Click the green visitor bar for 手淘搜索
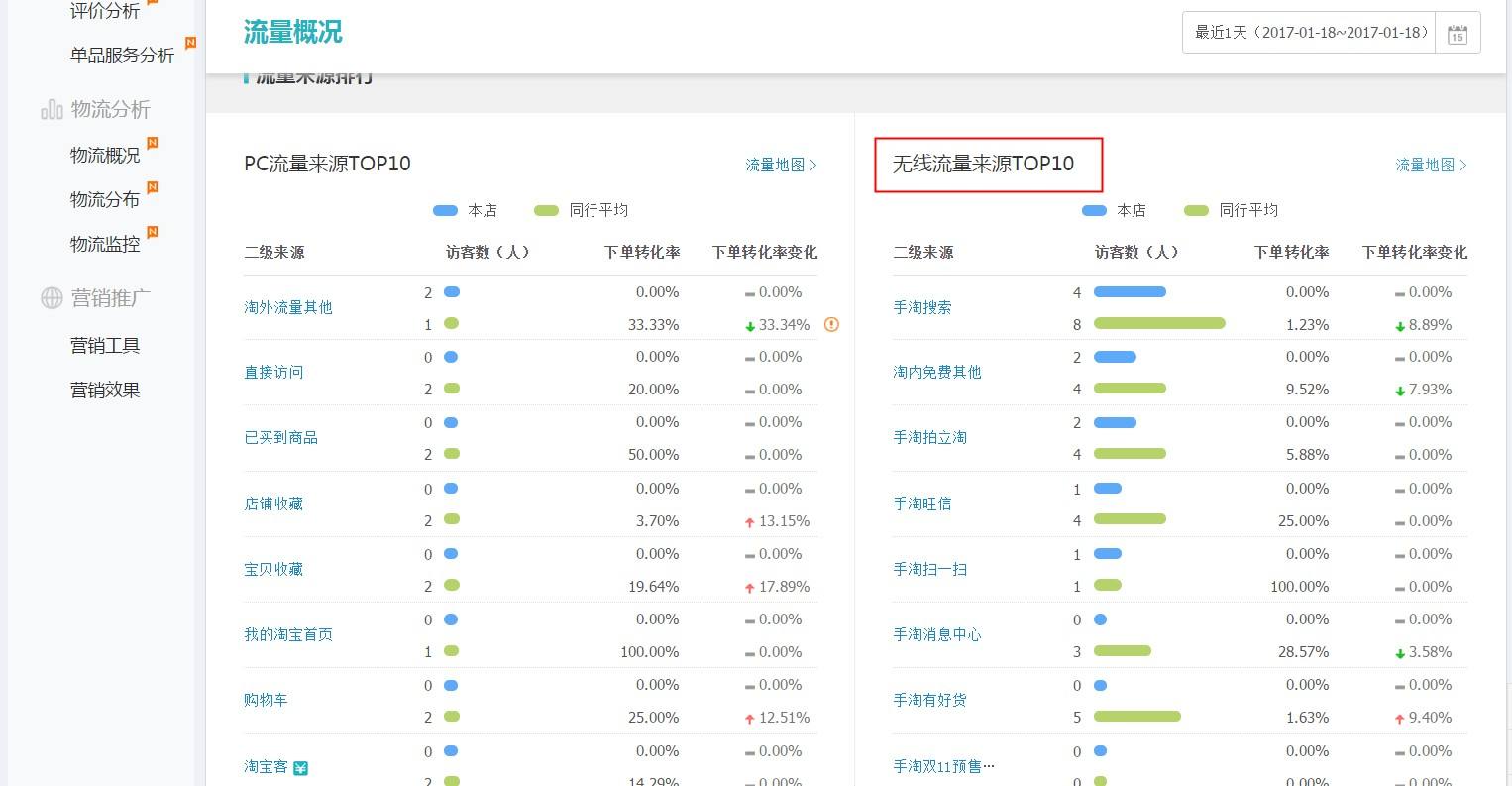 tap(1157, 324)
